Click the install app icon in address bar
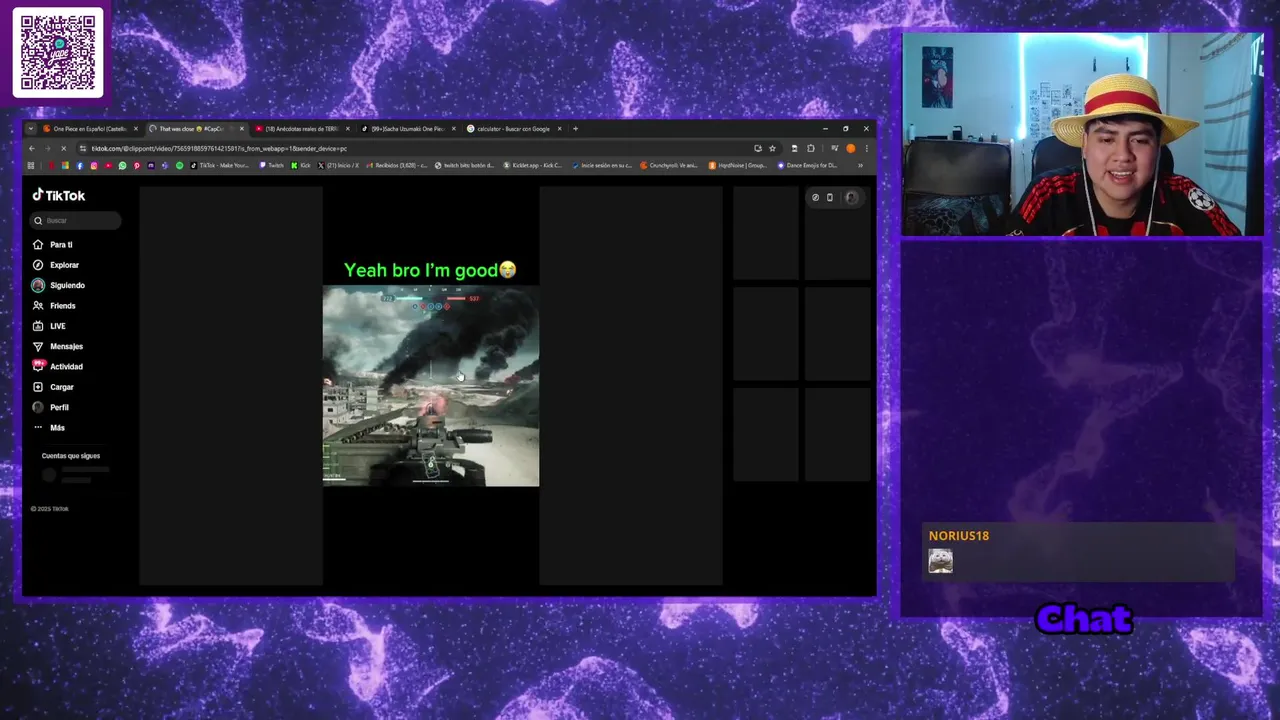The width and height of the screenshot is (1280, 720). pos(758,148)
